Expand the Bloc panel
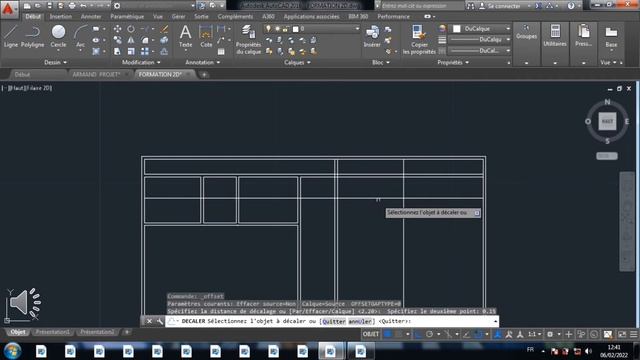The width and height of the screenshot is (640, 360). pos(381,62)
